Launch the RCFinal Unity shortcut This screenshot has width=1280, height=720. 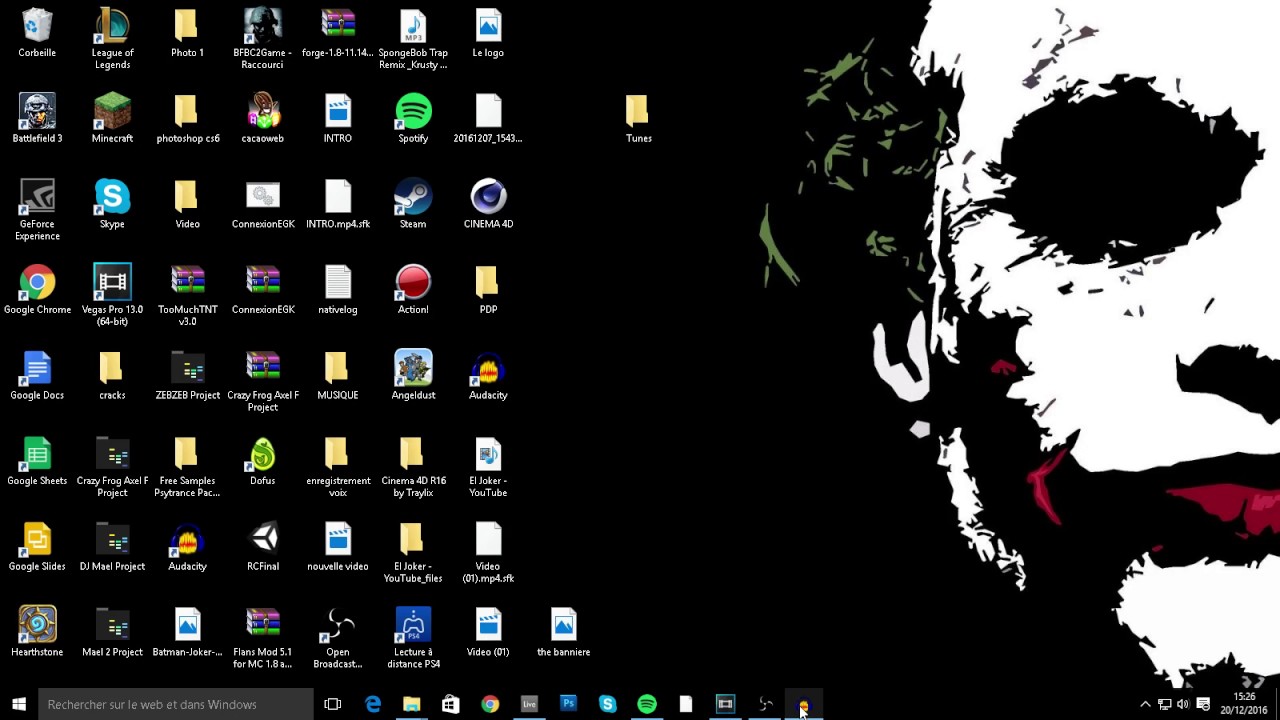pos(263,547)
